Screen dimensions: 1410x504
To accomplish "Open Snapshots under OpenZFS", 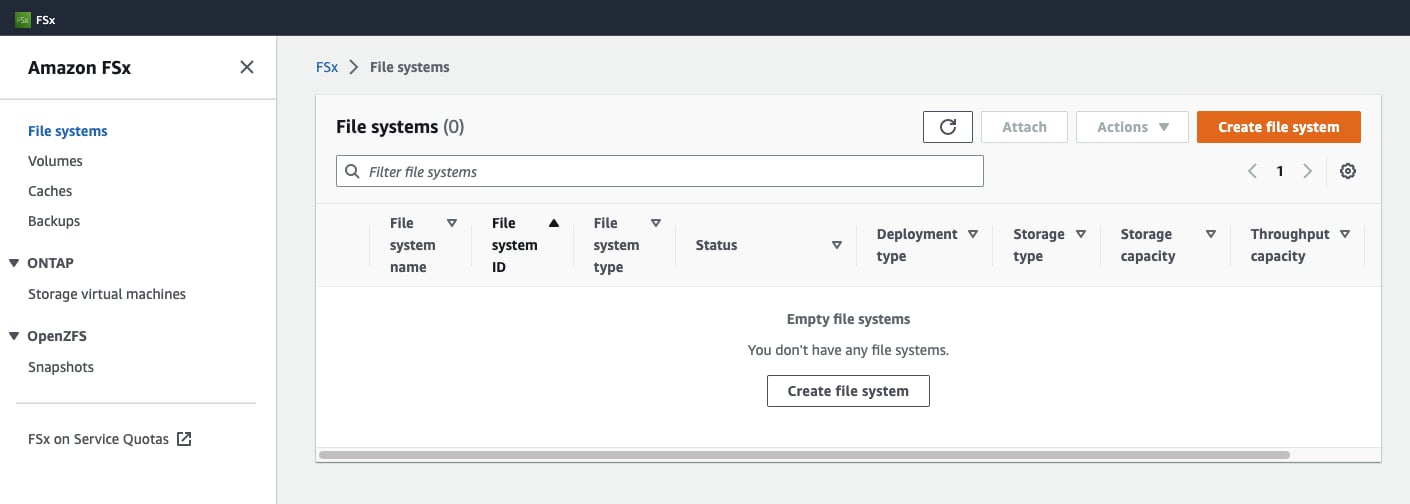I will 61,367.
